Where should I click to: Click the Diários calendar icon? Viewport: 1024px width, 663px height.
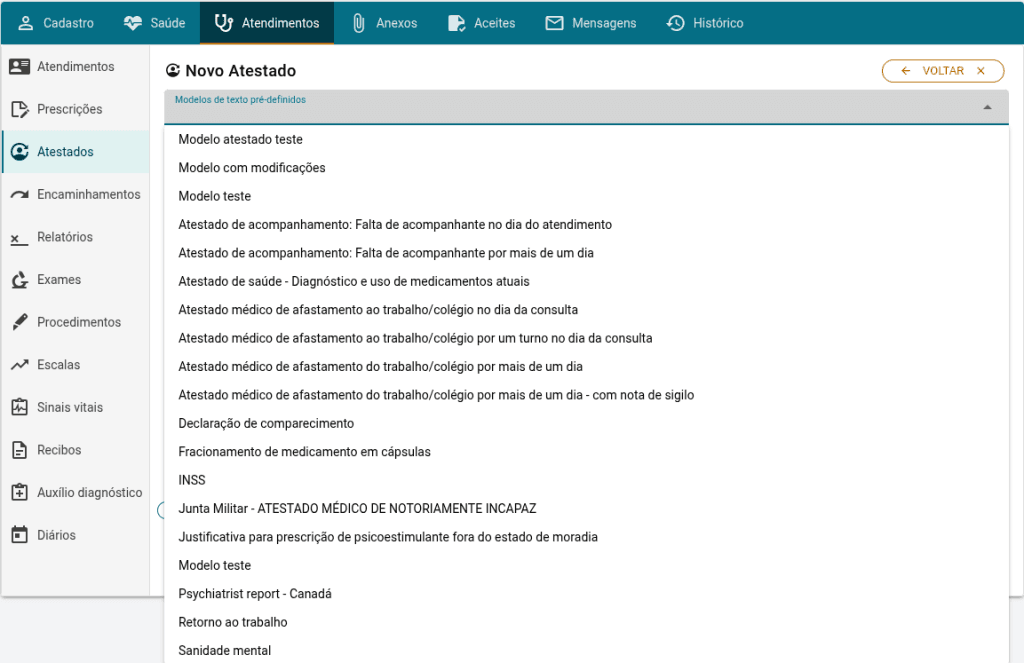pyautogui.click(x=20, y=535)
